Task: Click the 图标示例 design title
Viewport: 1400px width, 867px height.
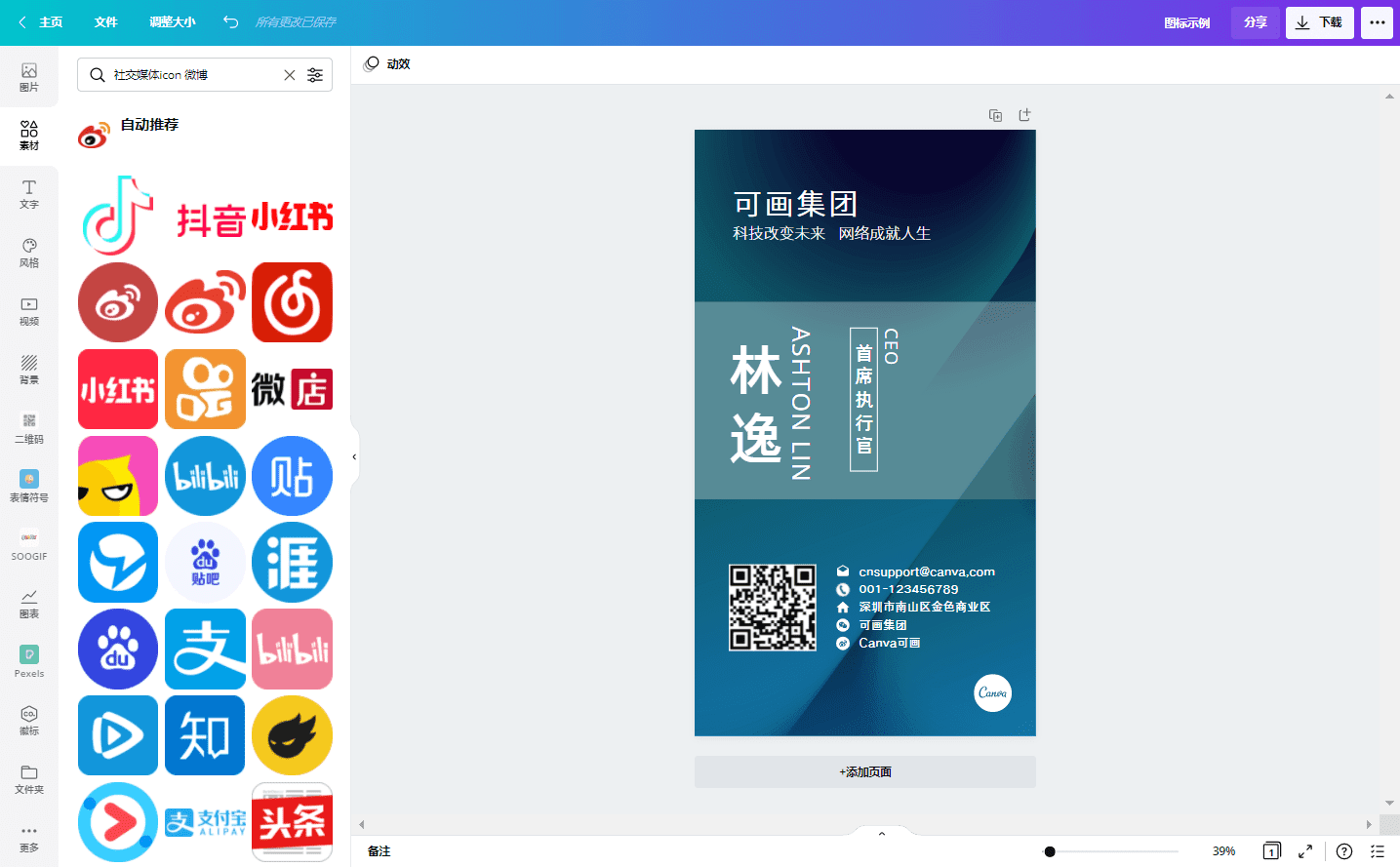Action: pyautogui.click(x=1186, y=22)
